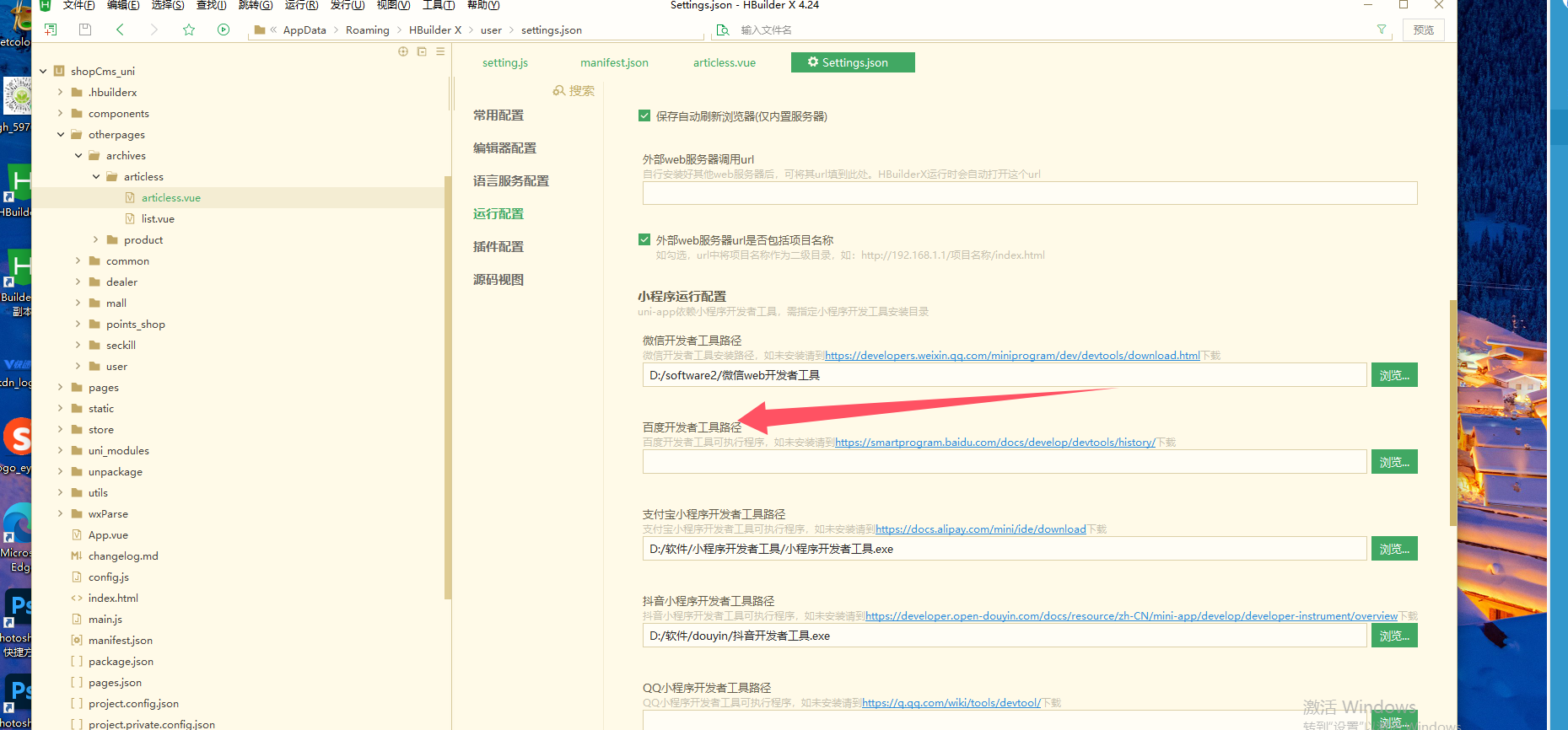
Task: Click the HBuilder app logo icon
Action: coord(46,5)
